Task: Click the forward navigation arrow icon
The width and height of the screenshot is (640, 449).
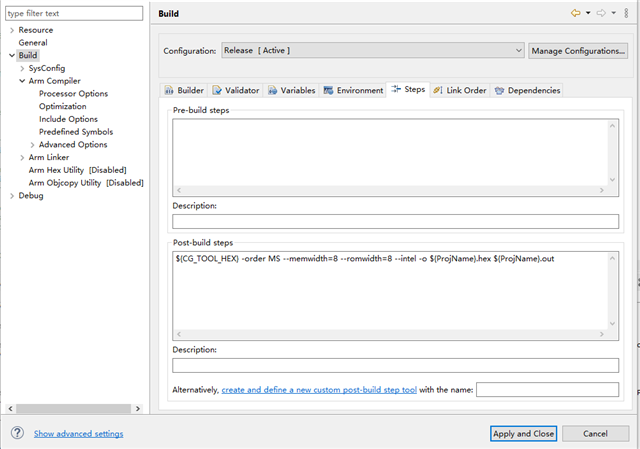Action: click(x=601, y=13)
